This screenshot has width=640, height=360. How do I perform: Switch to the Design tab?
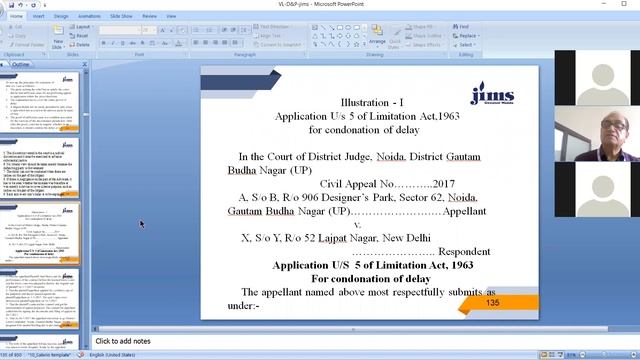pos(61,16)
